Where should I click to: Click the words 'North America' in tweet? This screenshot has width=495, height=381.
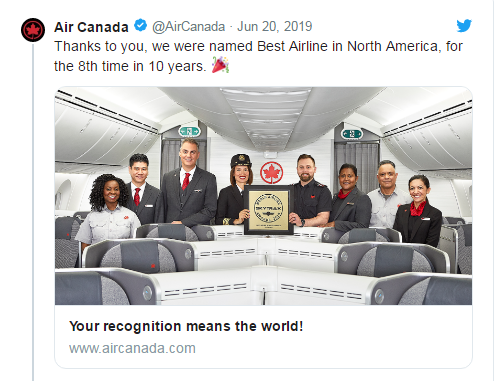pyautogui.click(x=392, y=46)
